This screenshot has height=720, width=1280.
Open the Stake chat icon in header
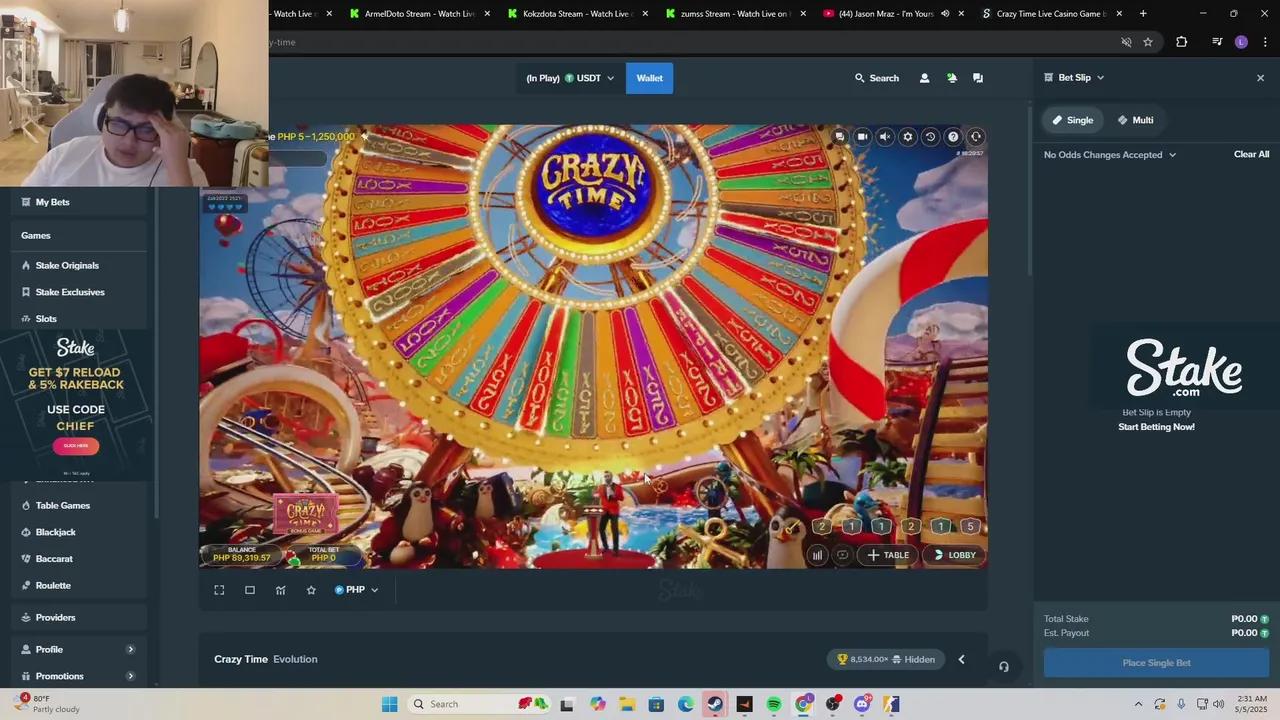(x=978, y=78)
